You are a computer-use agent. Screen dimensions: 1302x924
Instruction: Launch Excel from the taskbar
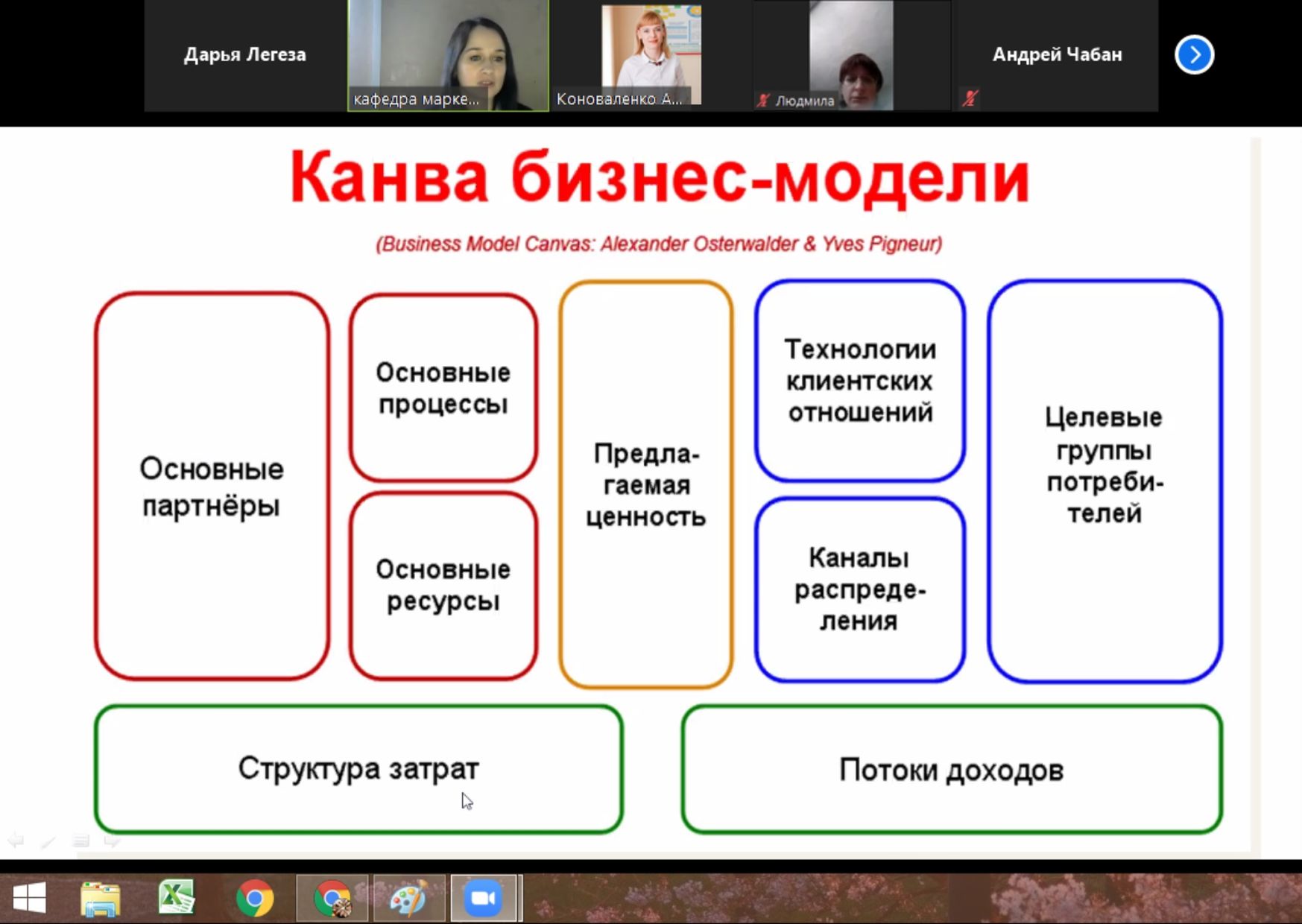(x=177, y=897)
